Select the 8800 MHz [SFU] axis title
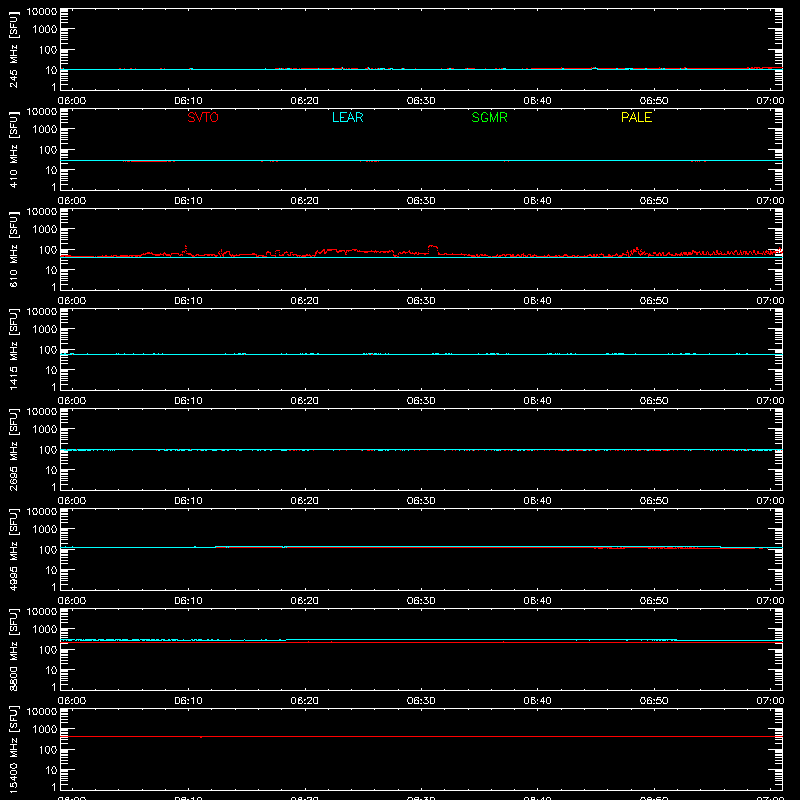800x800 pixels. (x=13, y=650)
